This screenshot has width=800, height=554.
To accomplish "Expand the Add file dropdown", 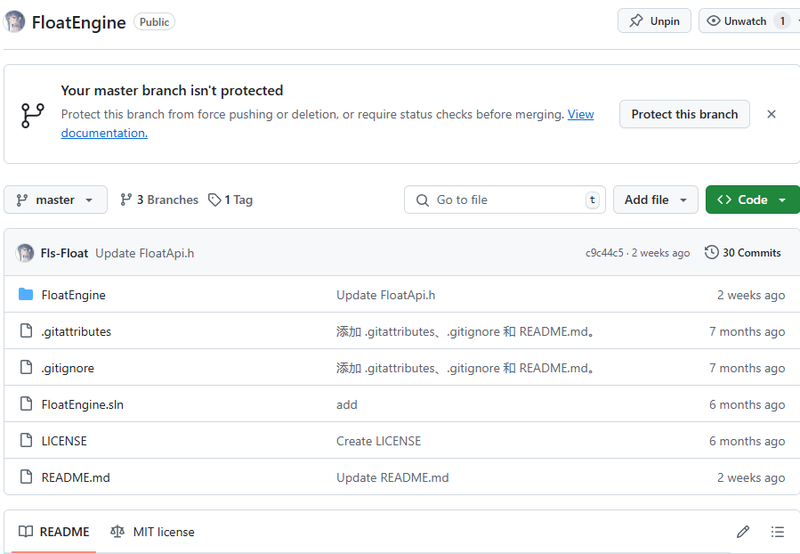I will [655, 200].
